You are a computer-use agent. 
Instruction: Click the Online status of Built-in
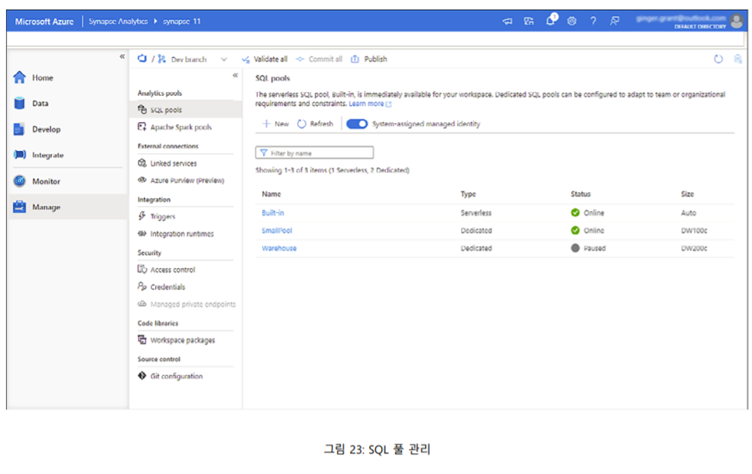coord(588,213)
